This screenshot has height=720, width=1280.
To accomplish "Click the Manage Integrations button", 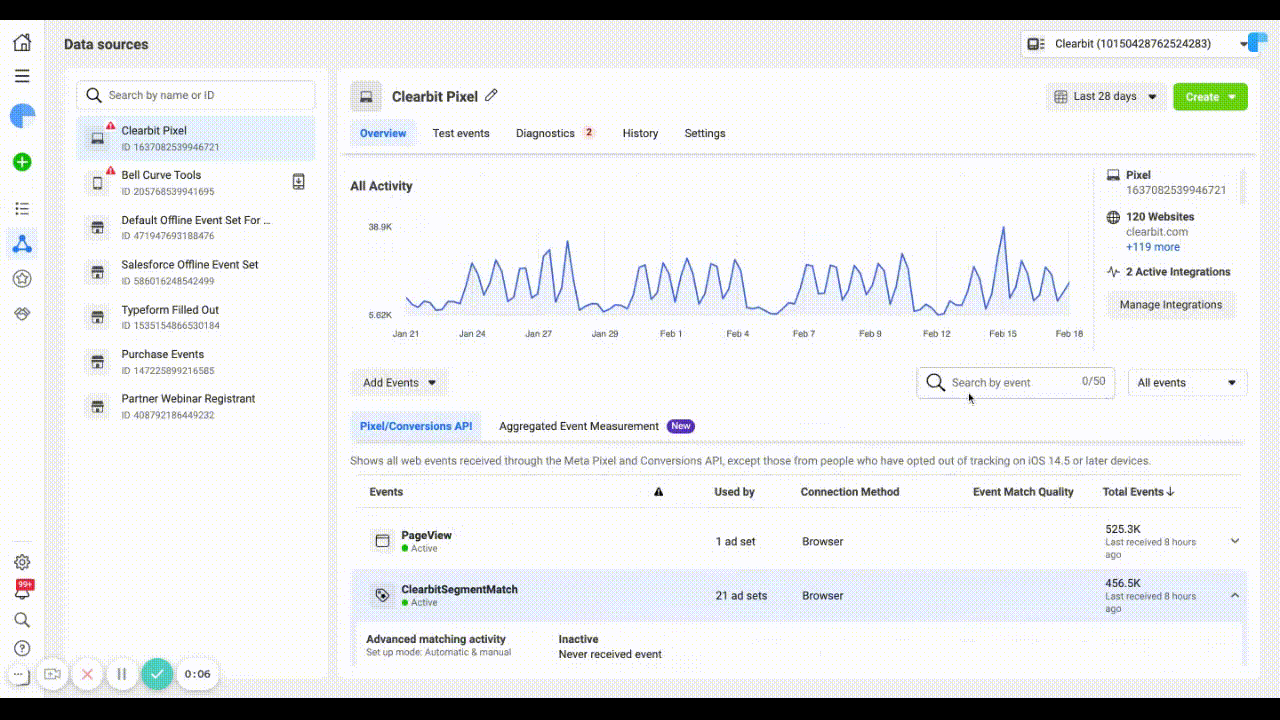I will pyautogui.click(x=1171, y=305).
